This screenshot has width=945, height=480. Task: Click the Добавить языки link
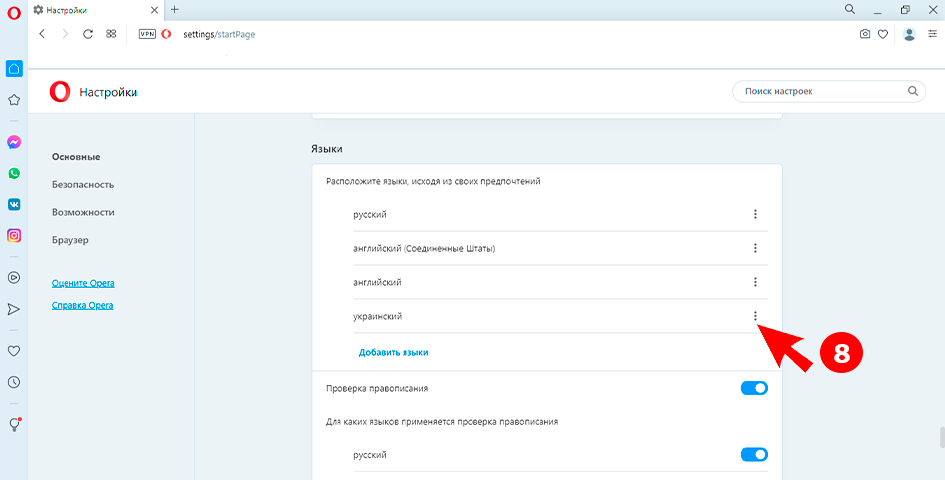click(x=393, y=353)
